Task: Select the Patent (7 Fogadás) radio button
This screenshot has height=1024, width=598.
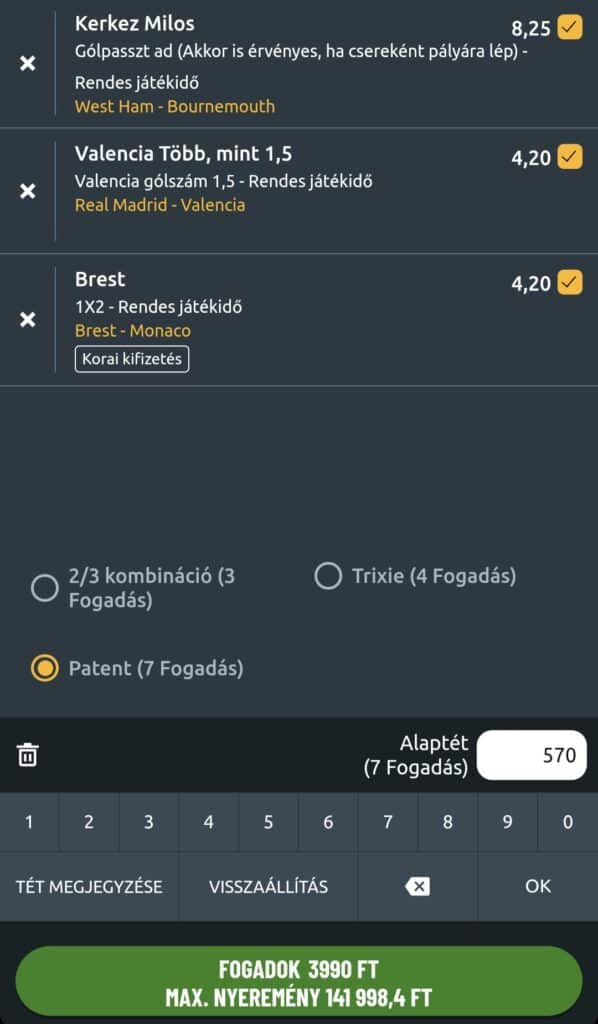Action: 45,669
